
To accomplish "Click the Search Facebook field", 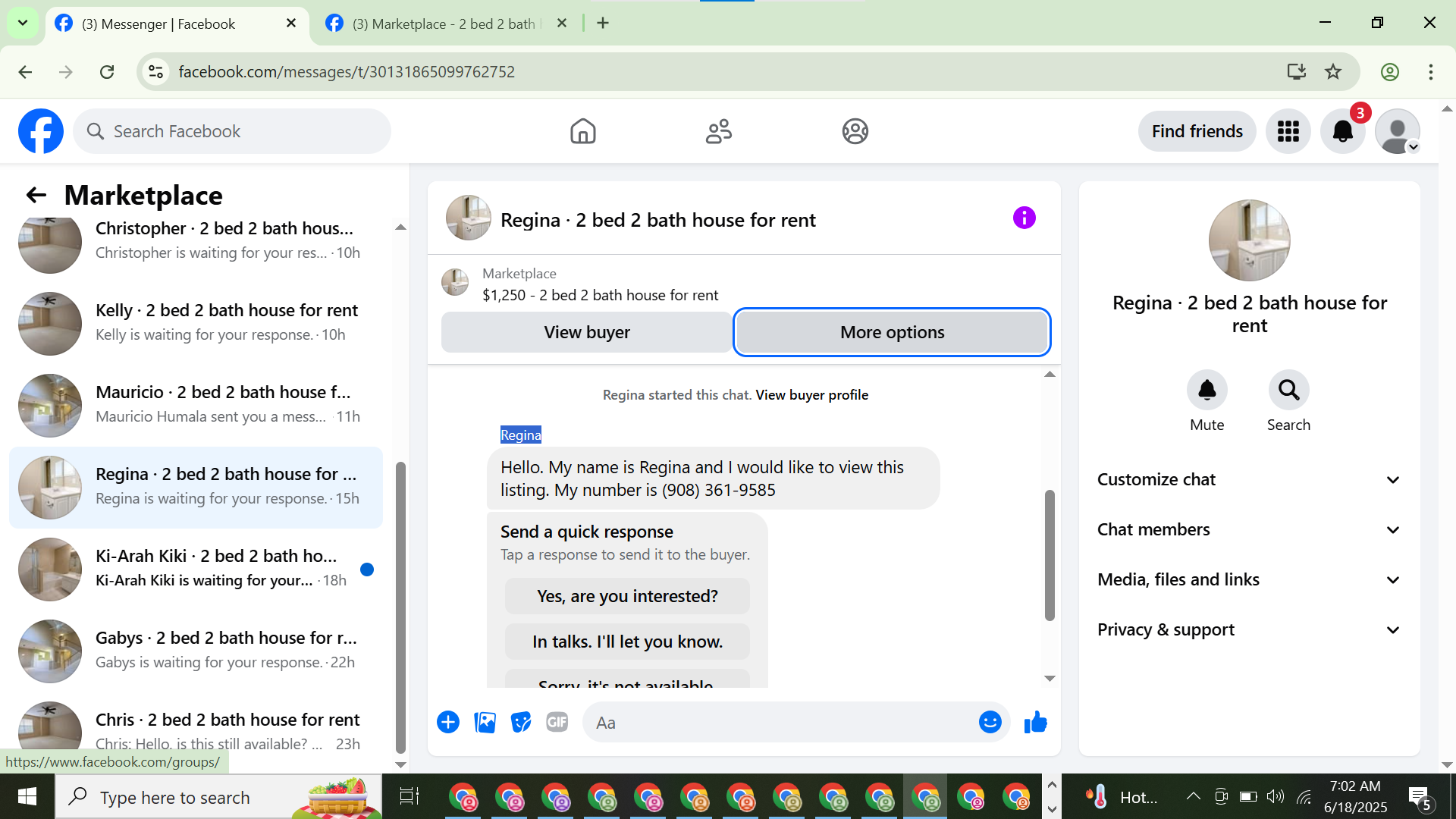I will click(232, 131).
